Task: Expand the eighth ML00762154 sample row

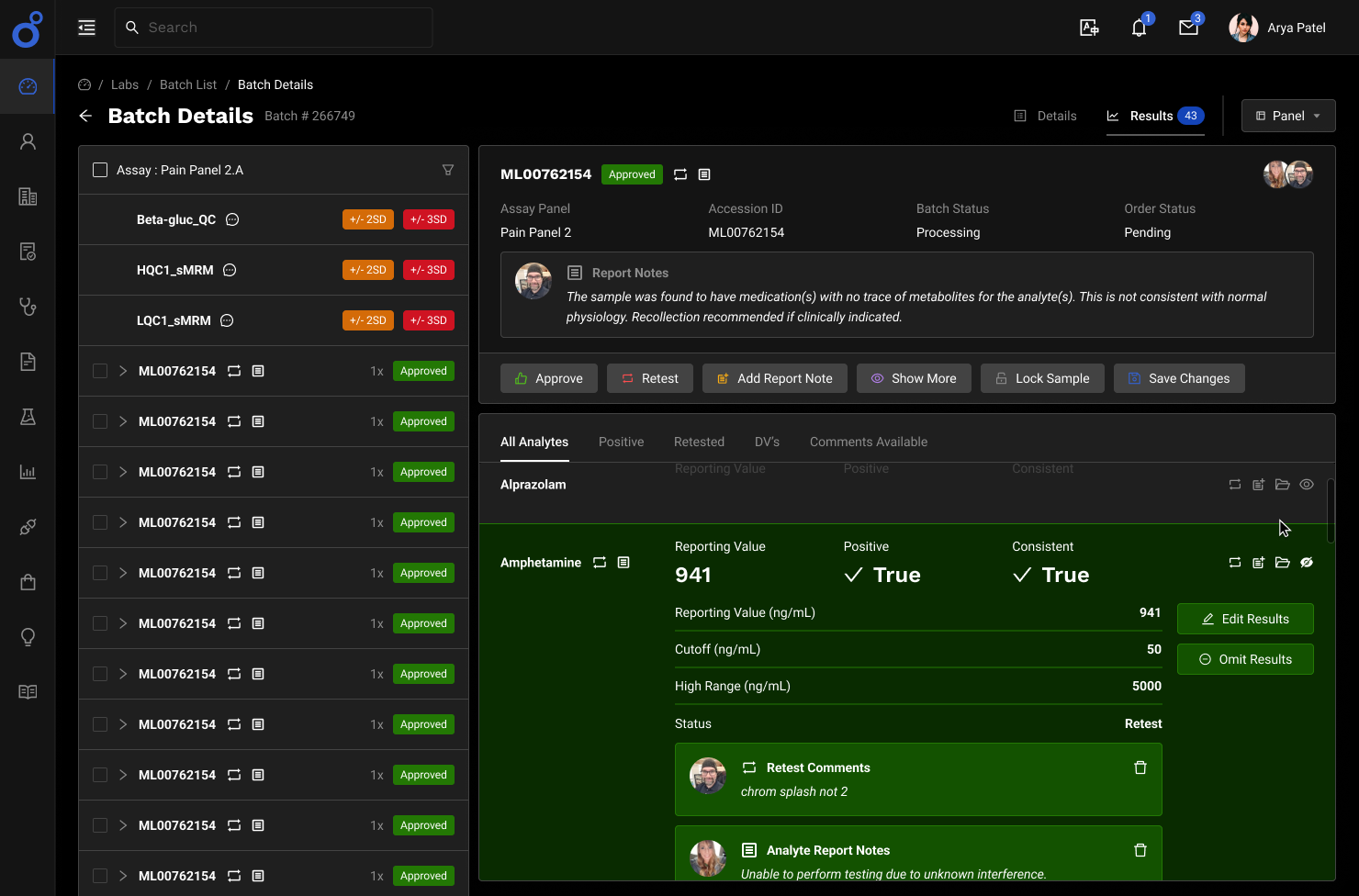Action: 123,724
